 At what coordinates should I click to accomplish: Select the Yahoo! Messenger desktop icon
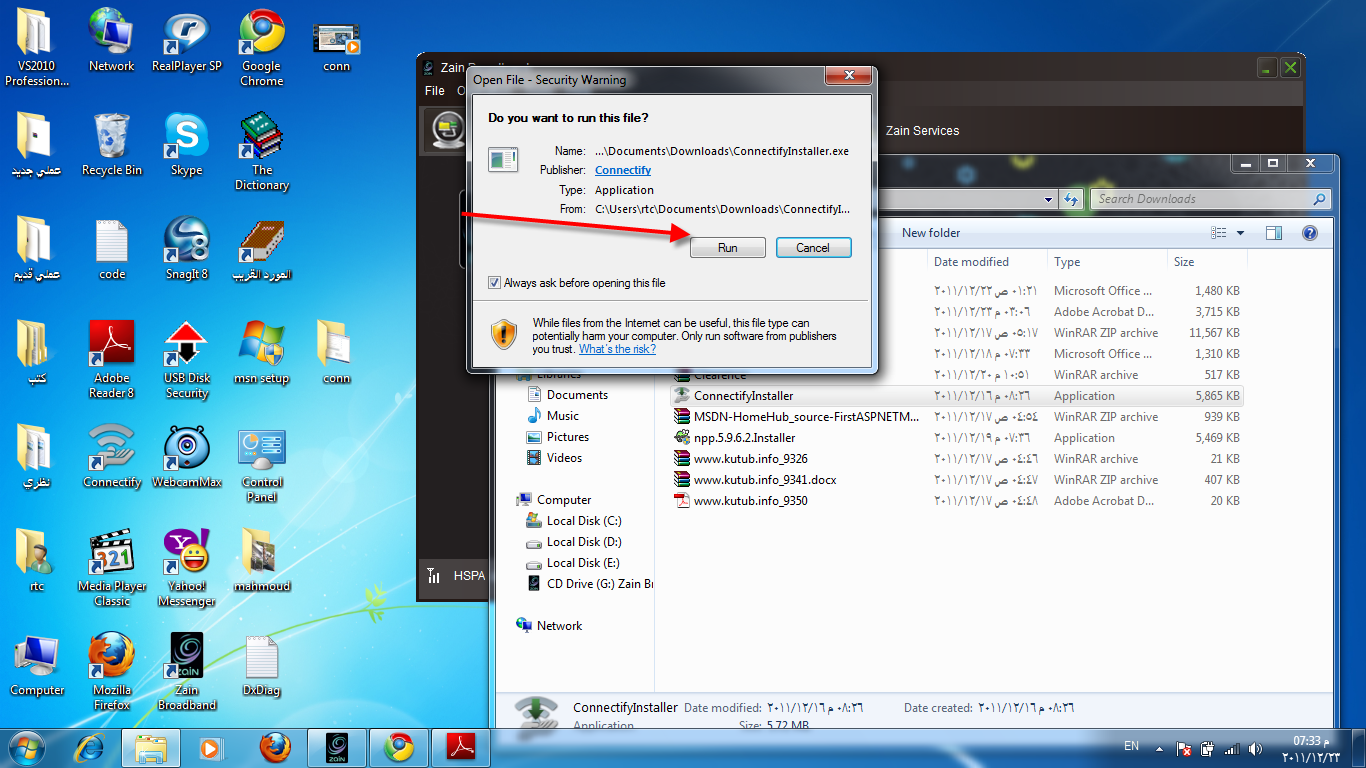(x=187, y=567)
